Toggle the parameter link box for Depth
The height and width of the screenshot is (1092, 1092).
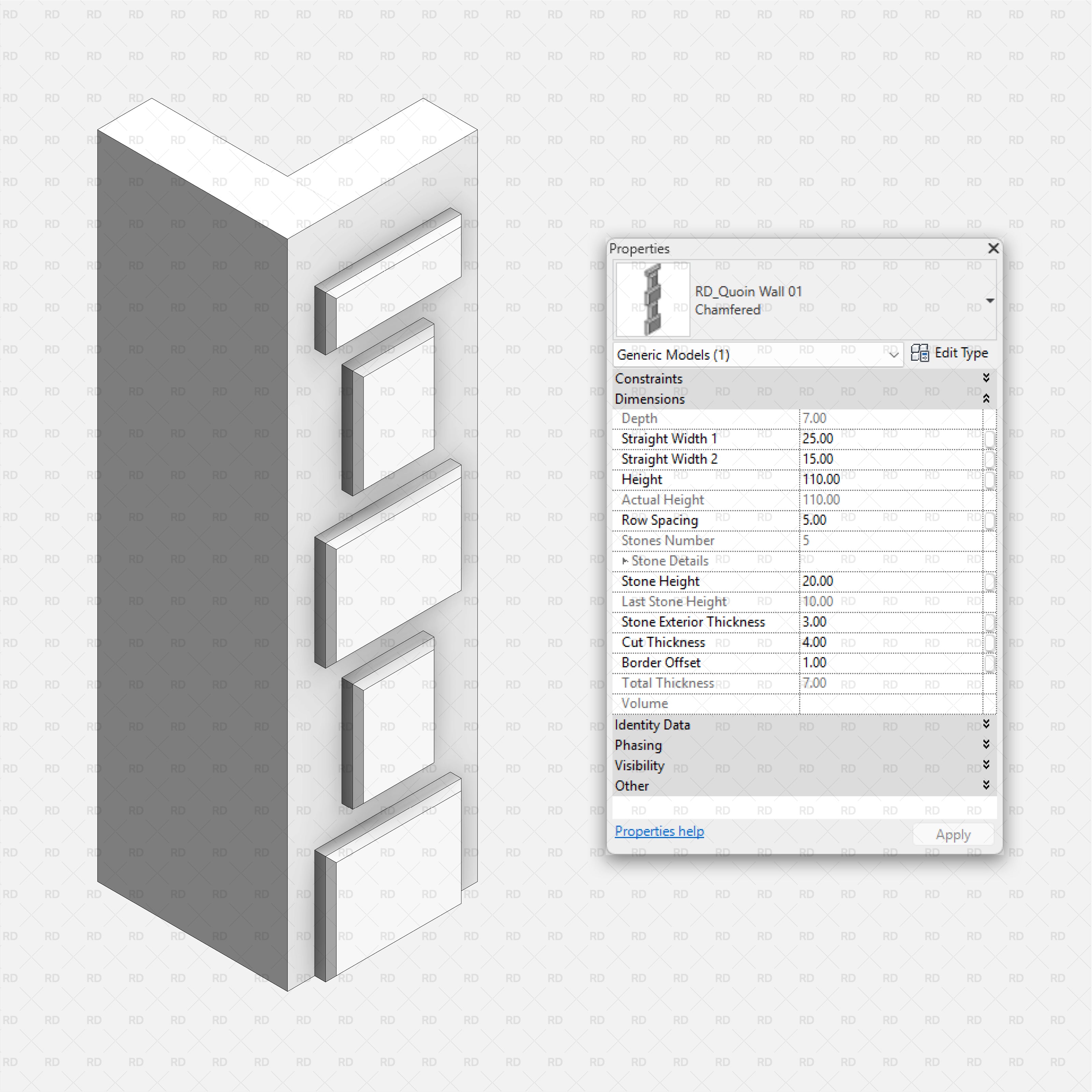[990, 419]
